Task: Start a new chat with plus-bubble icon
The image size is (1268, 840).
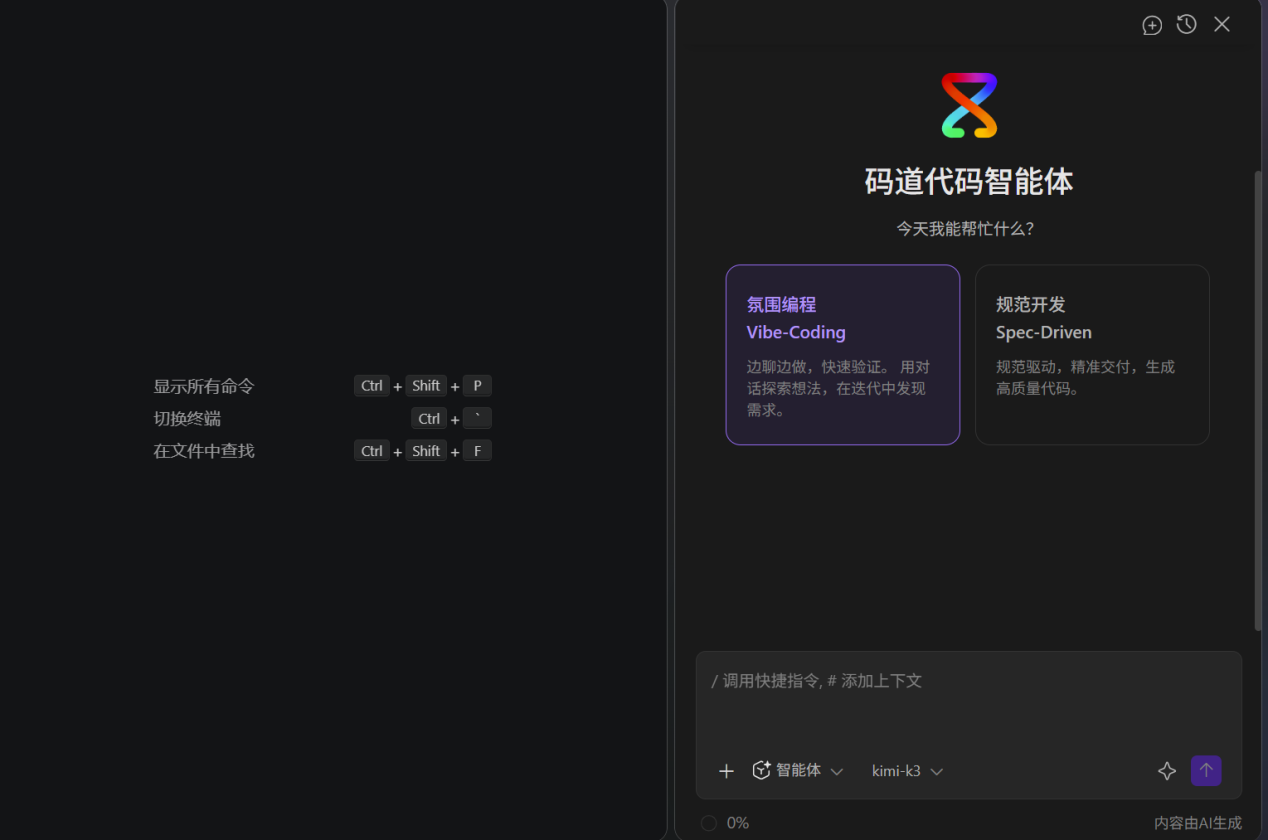Action: tap(1152, 25)
